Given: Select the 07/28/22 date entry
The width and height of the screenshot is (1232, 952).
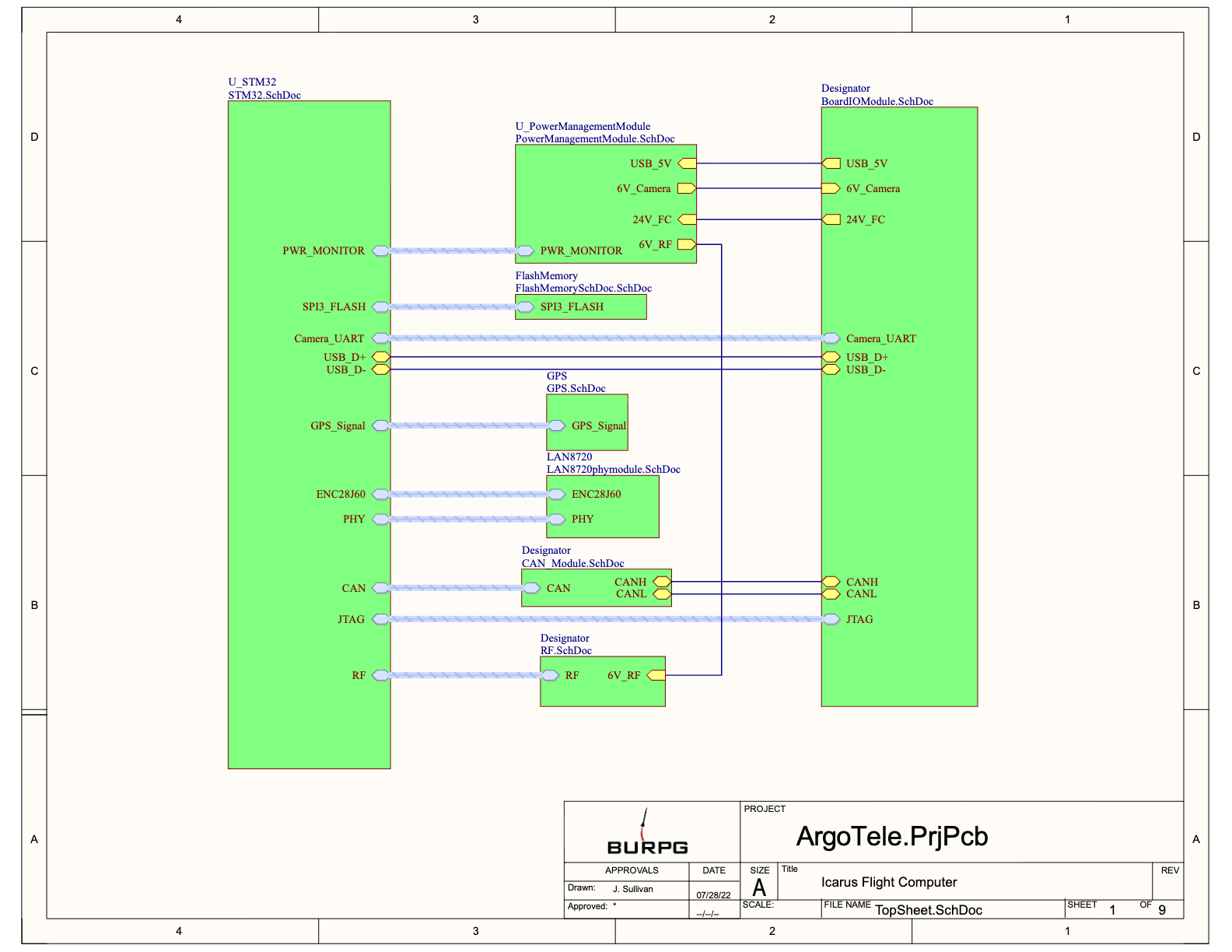Looking at the screenshot, I should pyautogui.click(x=713, y=895).
